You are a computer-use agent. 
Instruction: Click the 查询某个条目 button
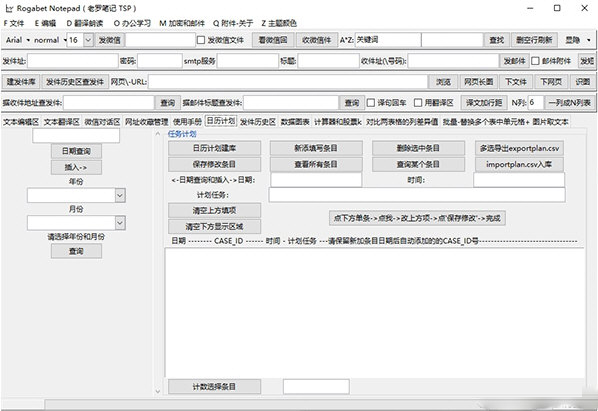pyautogui.click(x=418, y=165)
